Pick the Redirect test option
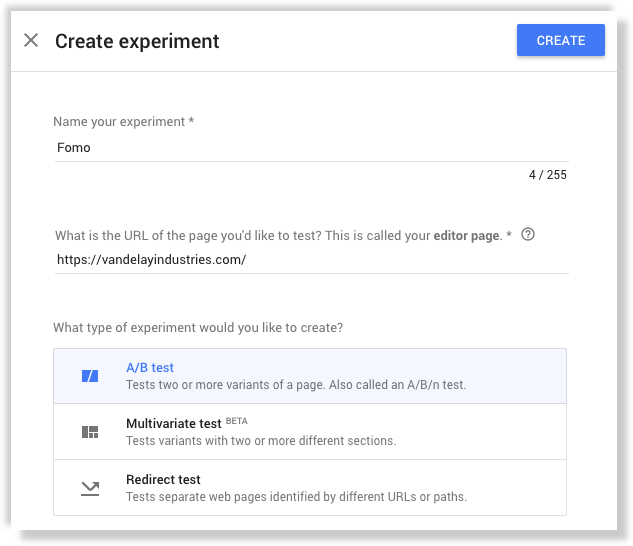633x546 pixels. coord(310,487)
